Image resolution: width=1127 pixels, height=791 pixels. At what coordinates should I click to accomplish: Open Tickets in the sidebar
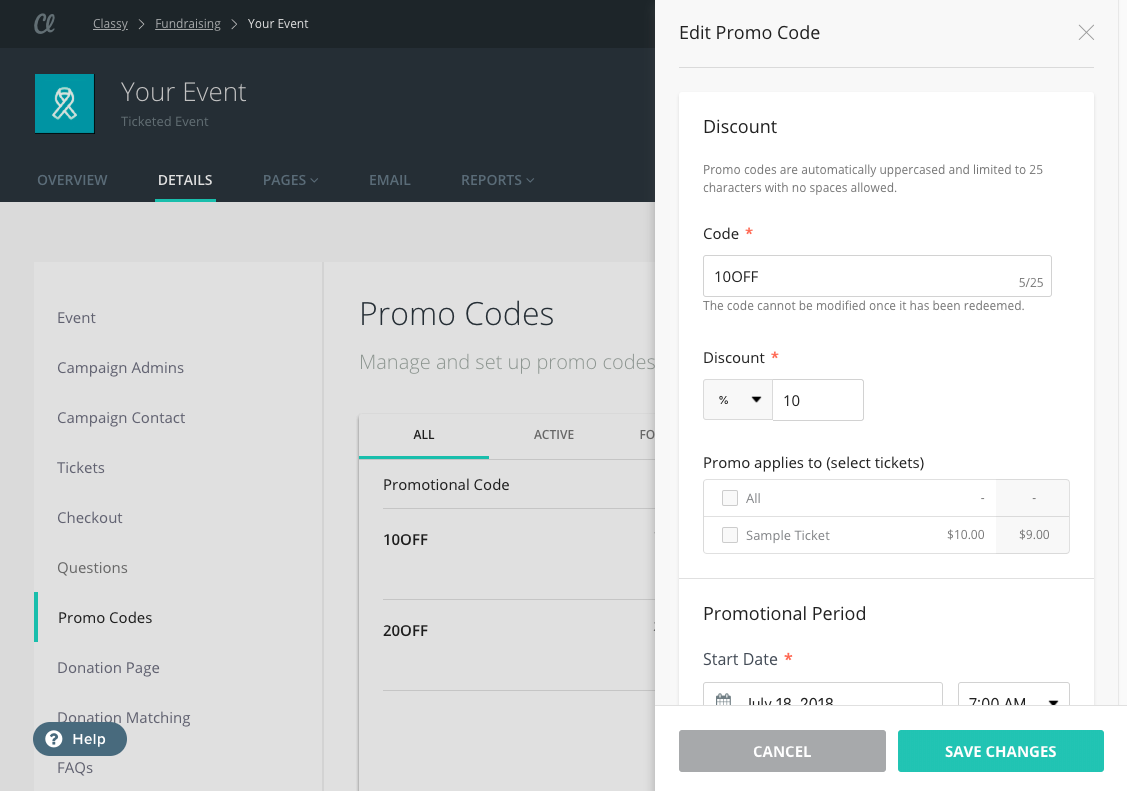coord(81,468)
